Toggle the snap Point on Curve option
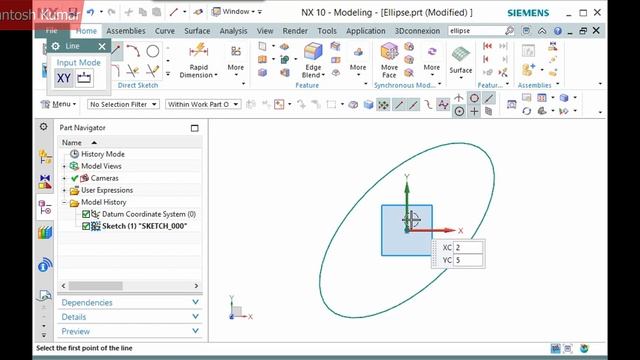Viewport: 640px width, 360px height. tap(489, 98)
